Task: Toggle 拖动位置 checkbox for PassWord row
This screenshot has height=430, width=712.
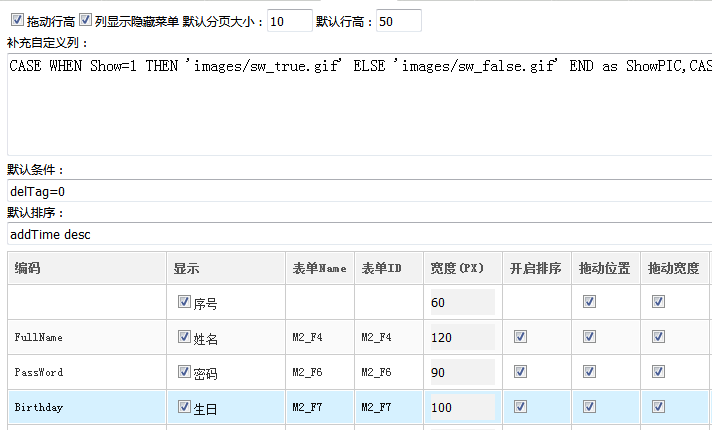Action: point(589,372)
